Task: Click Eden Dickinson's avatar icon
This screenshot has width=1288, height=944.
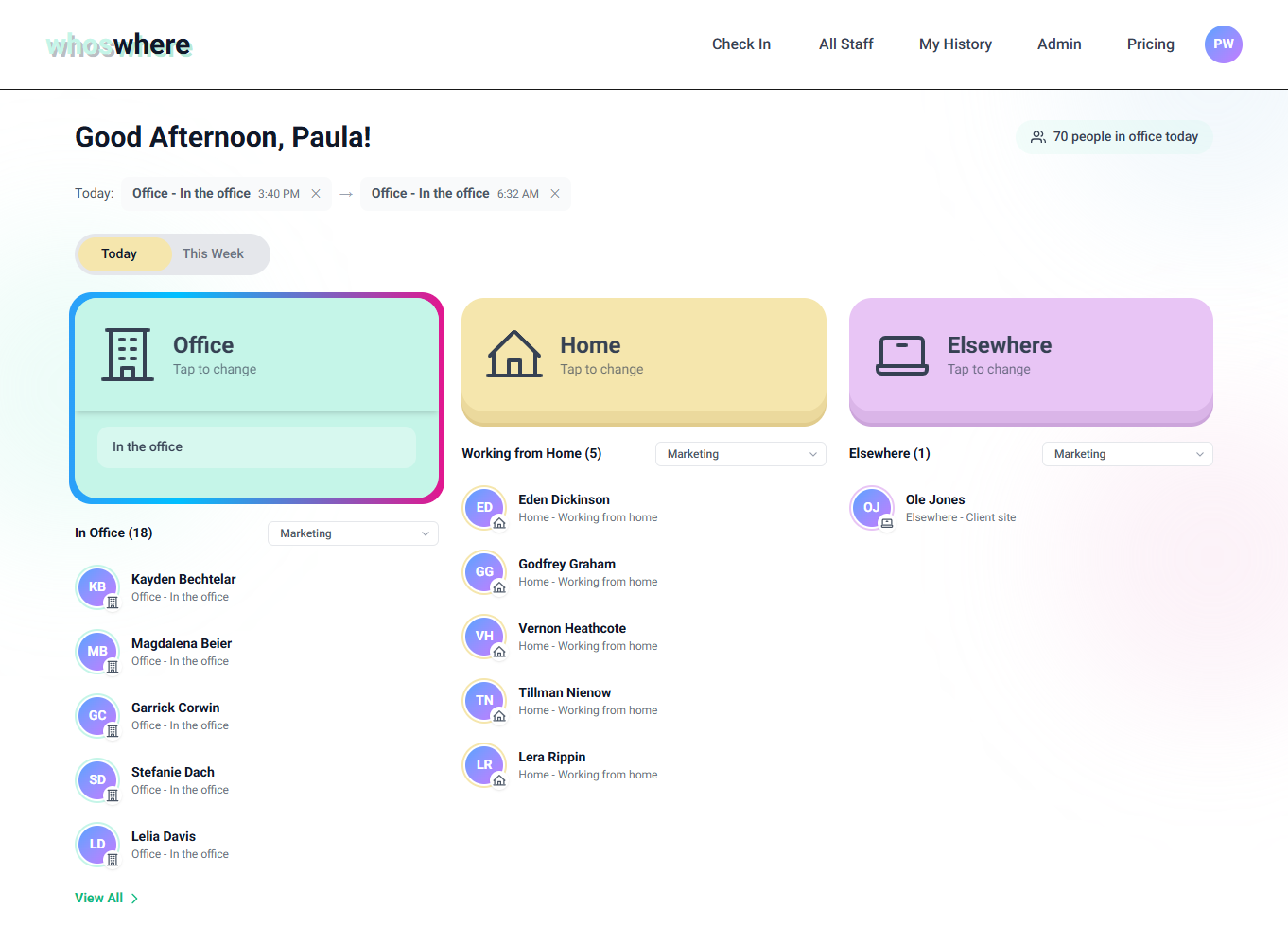Action: coord(484,508)
